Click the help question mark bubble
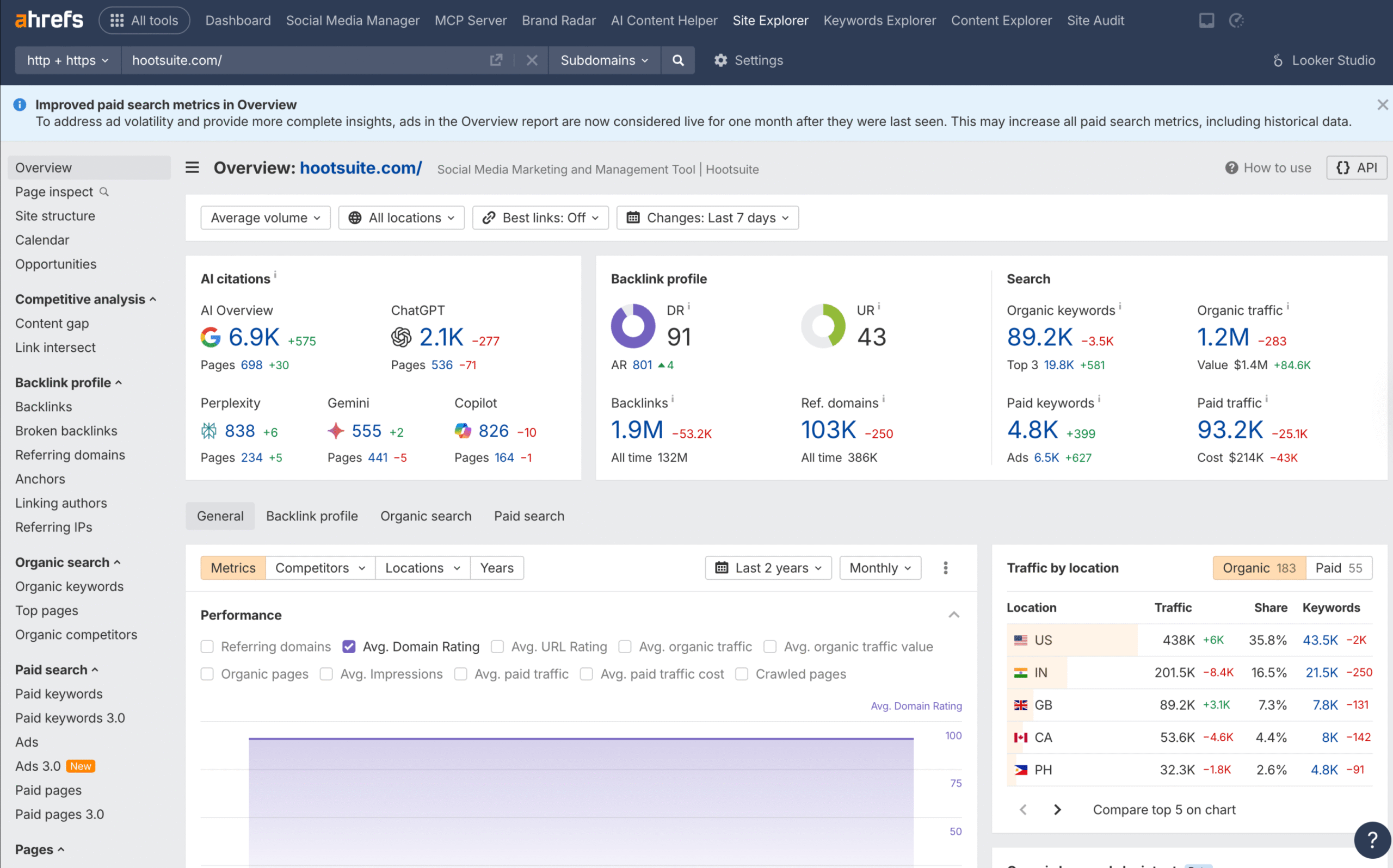 (x=1372, y=839)
